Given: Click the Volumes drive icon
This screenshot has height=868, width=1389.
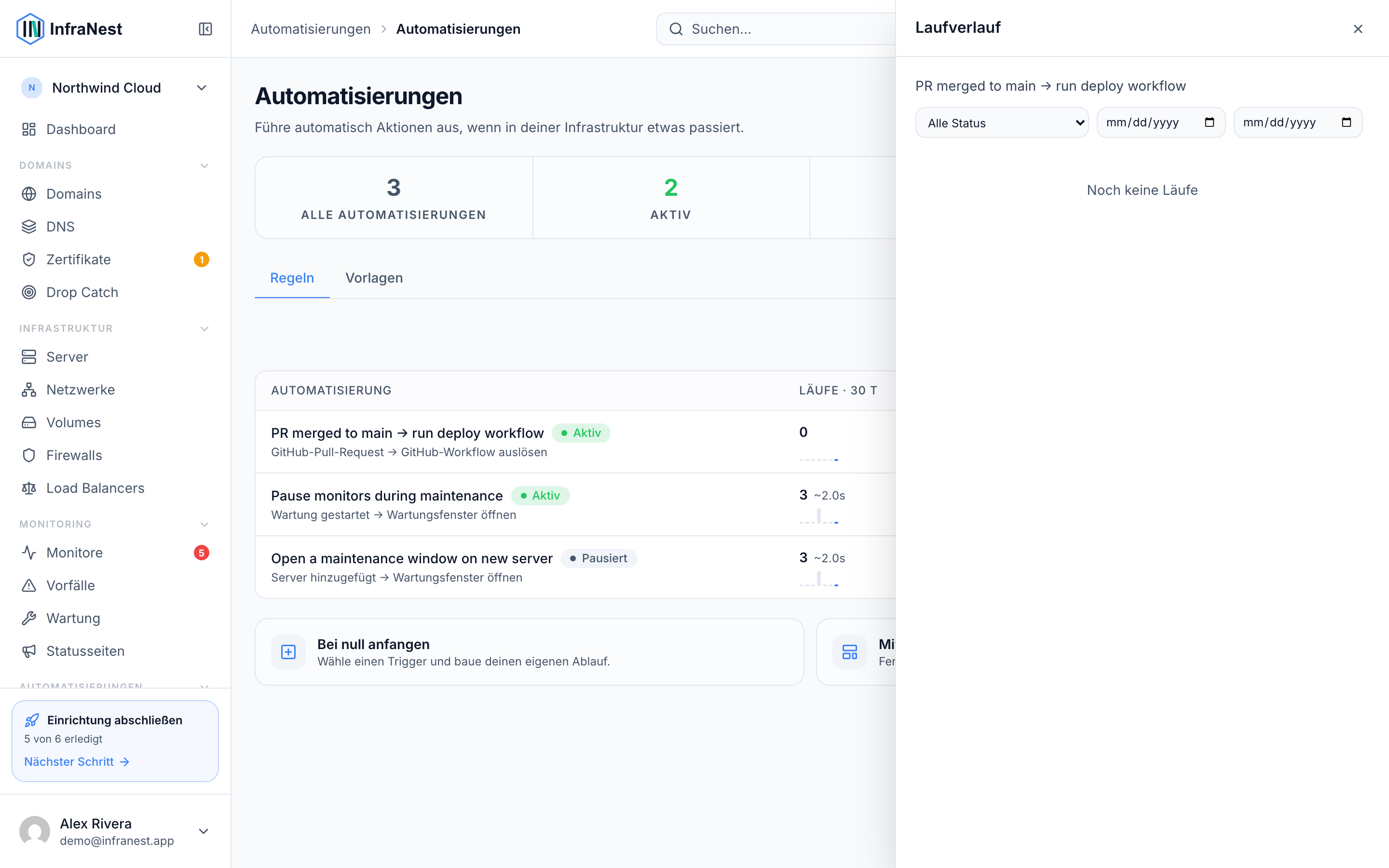Looking at the screenshot, I should (29, 422).
